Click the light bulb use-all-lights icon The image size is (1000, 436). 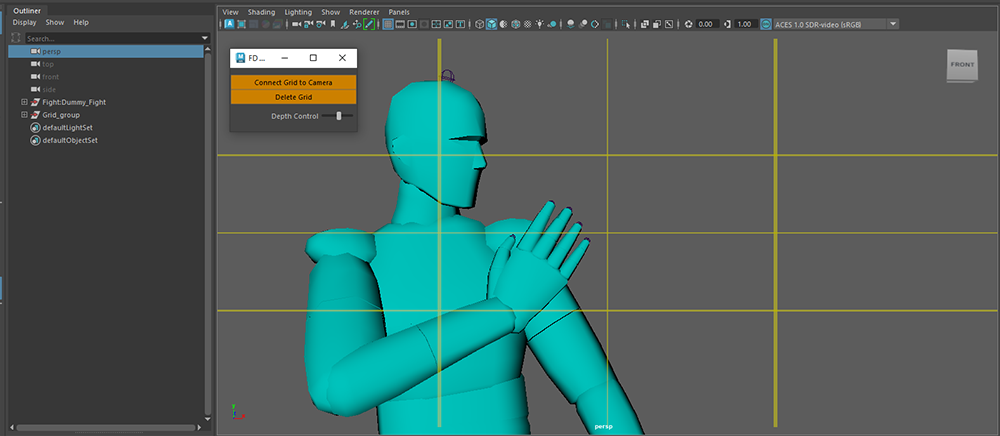[539, 24]
